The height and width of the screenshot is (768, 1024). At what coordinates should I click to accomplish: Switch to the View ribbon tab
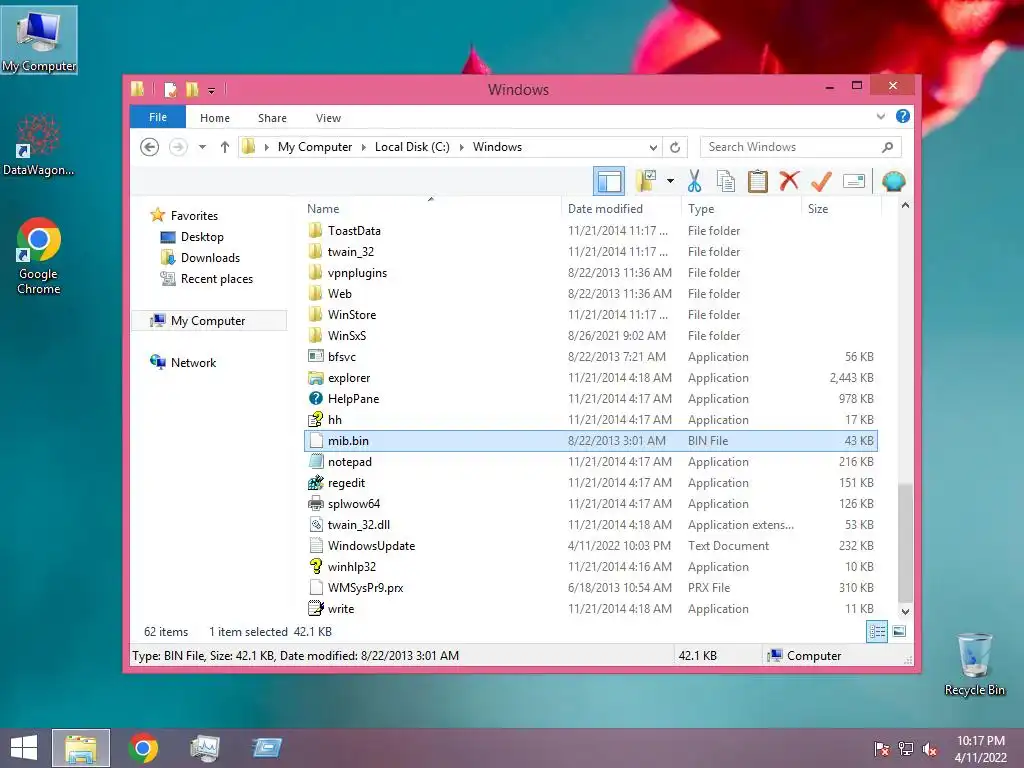328,118
